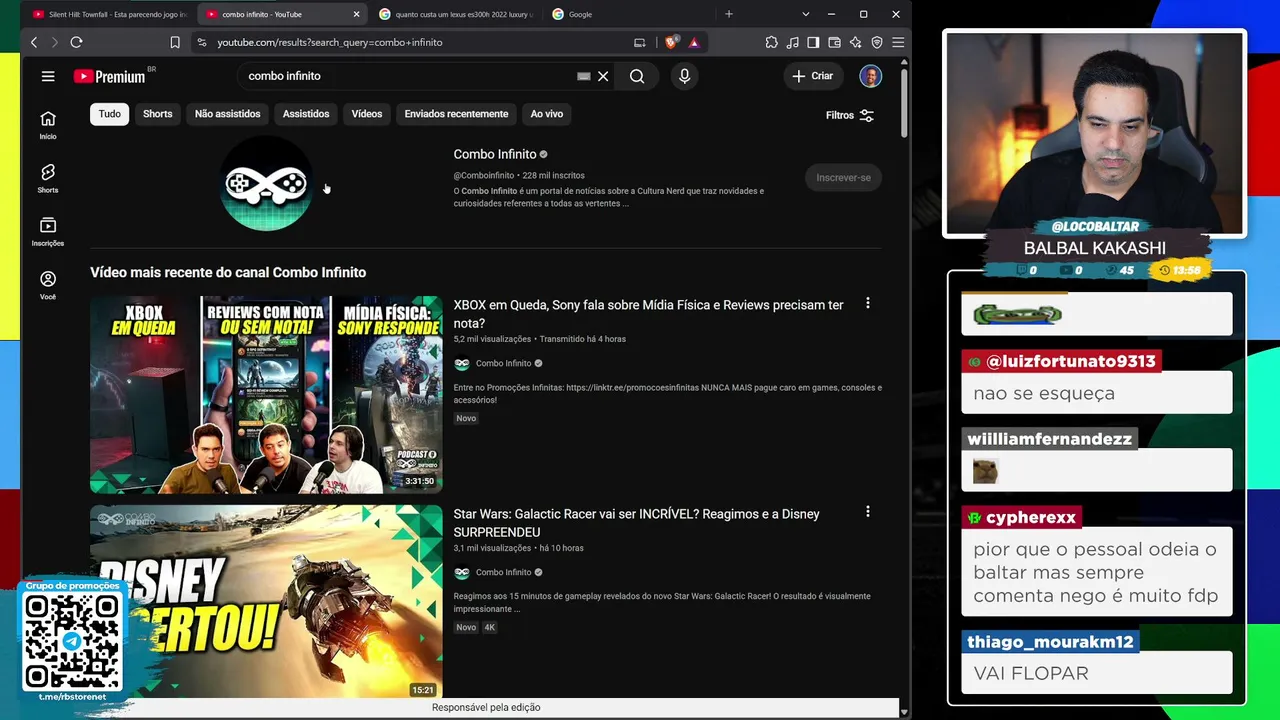Focus the YouTube search input field
This screenshot has width=1280, height=720.
click(408, 76)
